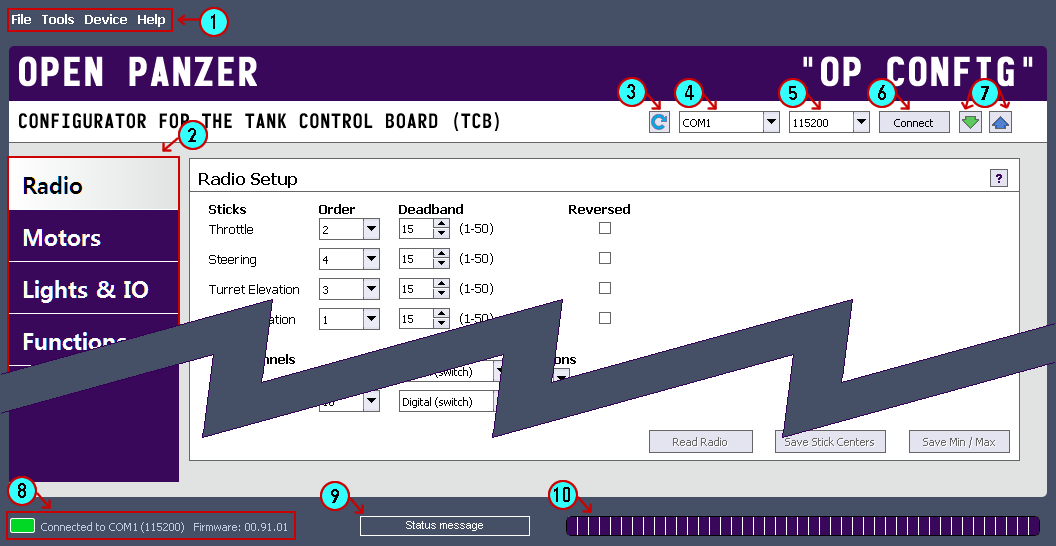The height and width of the screenshot is (546, 1056).
Task: Open the Device menu
Action: click(105, 20)
